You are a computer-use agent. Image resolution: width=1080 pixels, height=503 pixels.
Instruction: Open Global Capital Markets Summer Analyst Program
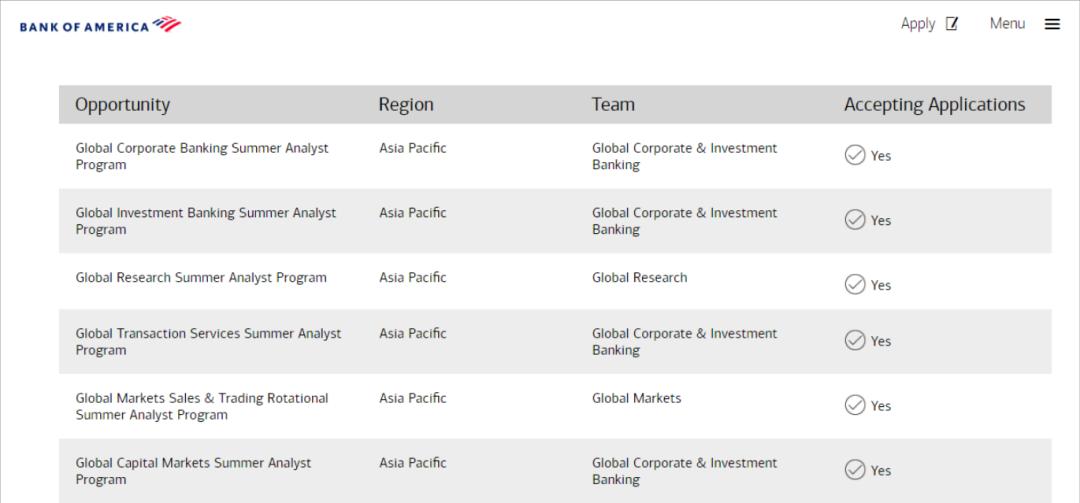(x=193, y=471)
